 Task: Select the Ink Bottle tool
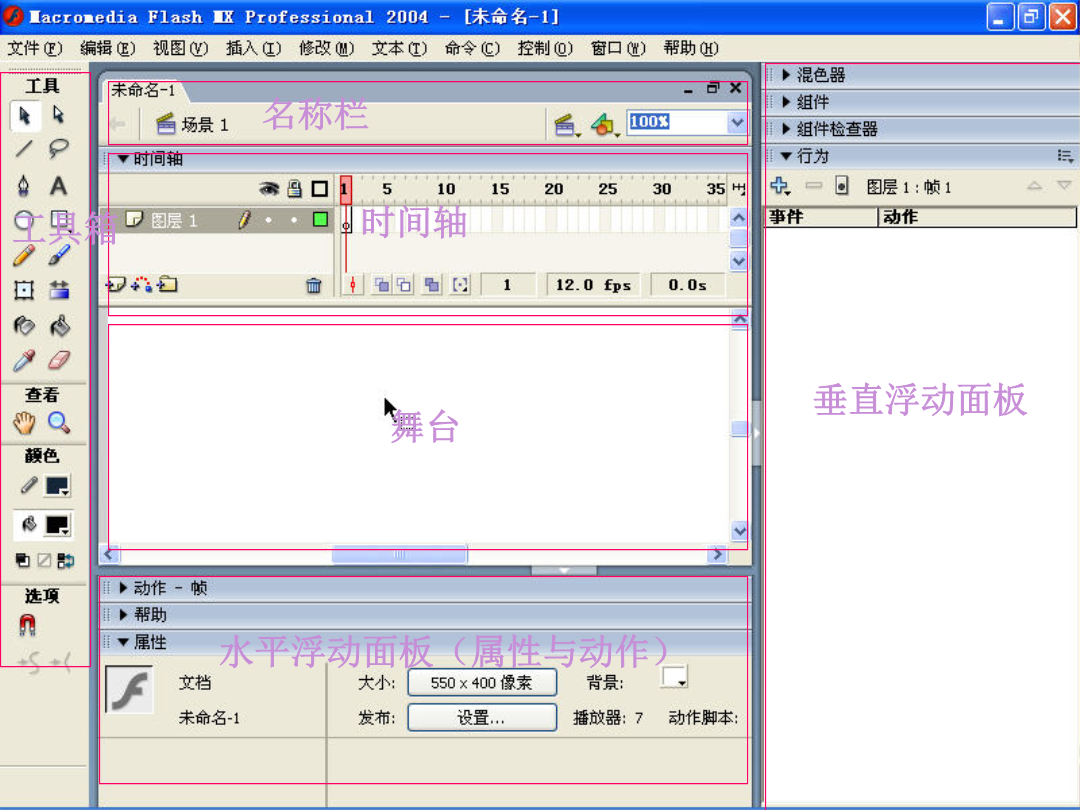(x=24, y=325)
